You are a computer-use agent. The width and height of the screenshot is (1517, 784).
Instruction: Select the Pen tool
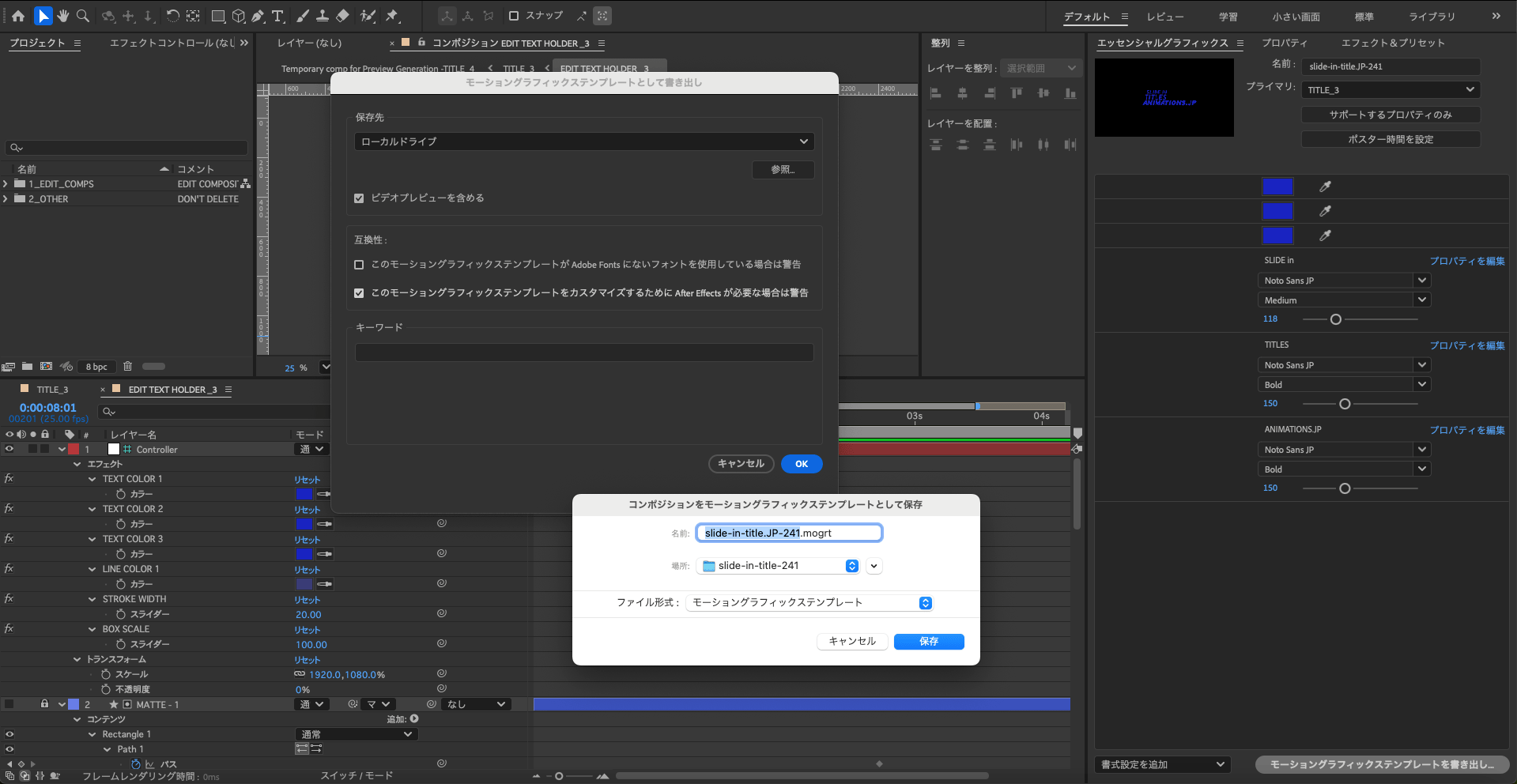click(258, 16)
